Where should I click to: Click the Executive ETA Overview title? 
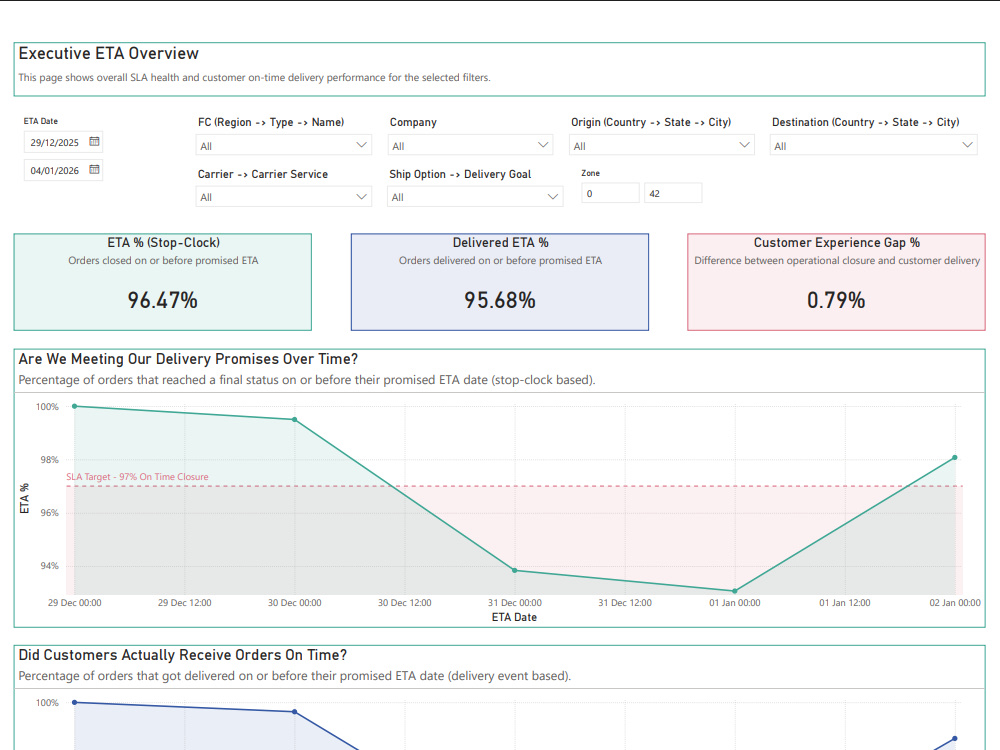coord(108,54)
